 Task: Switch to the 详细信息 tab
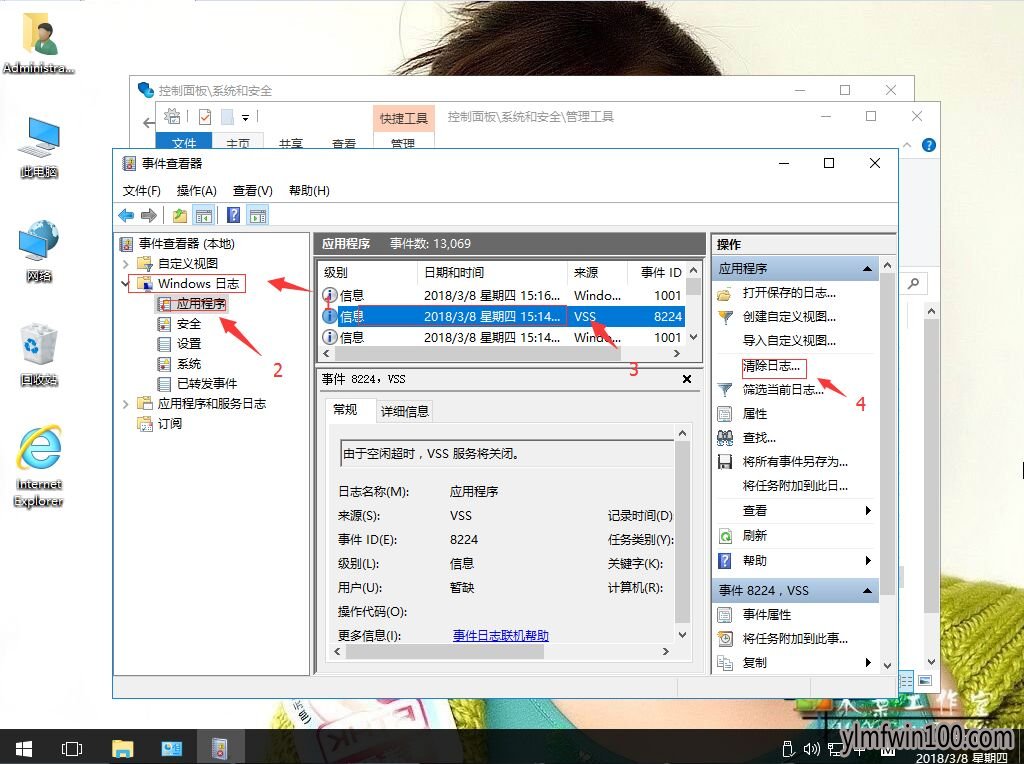(x=405, y=411)
